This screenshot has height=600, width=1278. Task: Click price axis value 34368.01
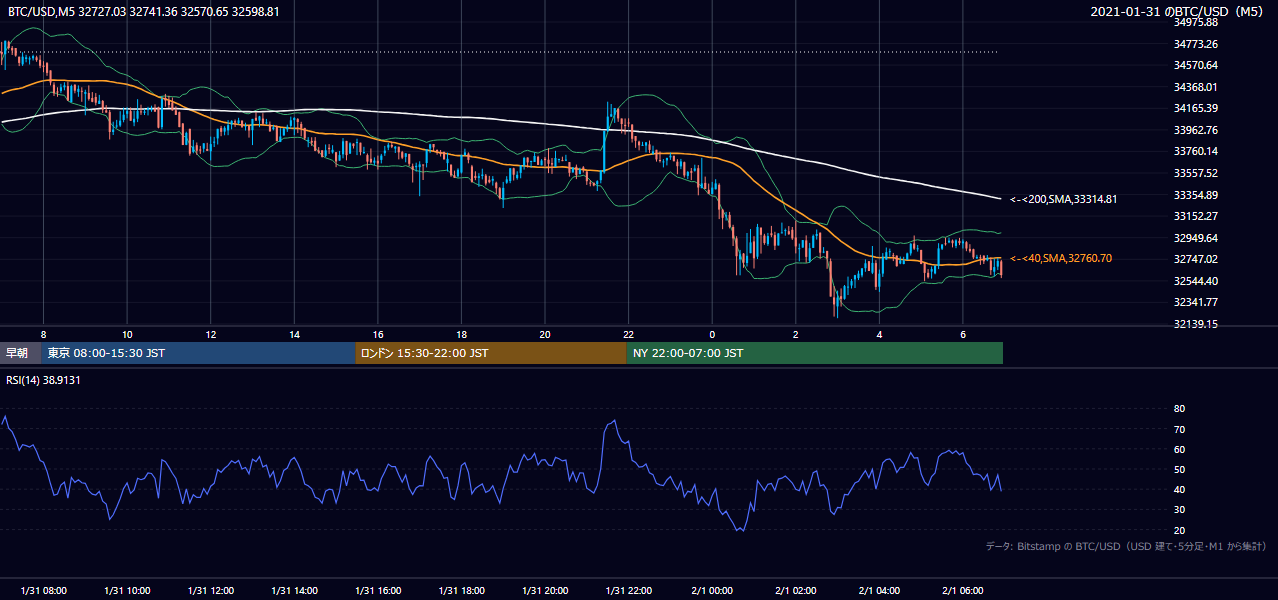1196,87
